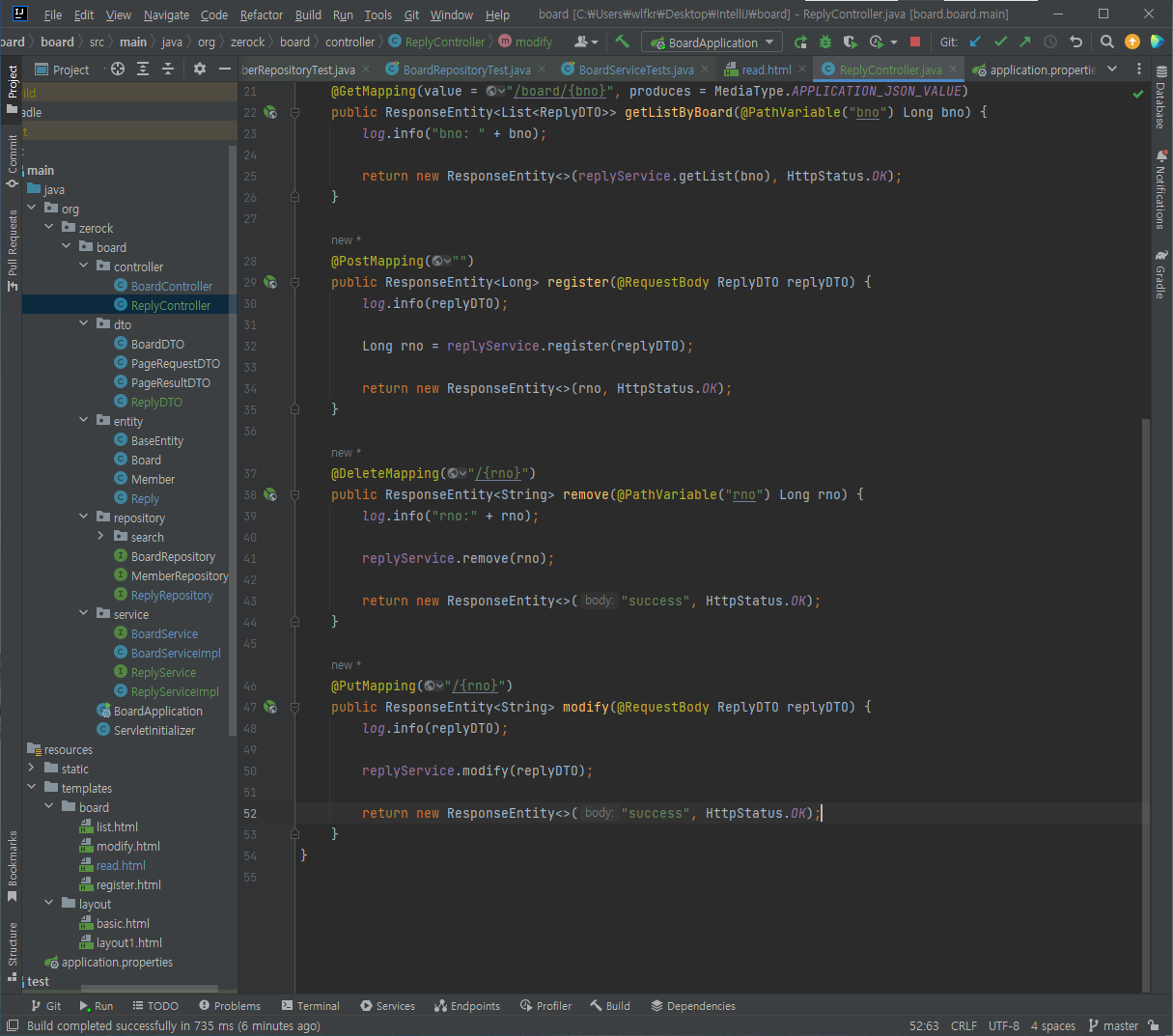
Task: Collapse the entity folder in tree
Action: 83,420
